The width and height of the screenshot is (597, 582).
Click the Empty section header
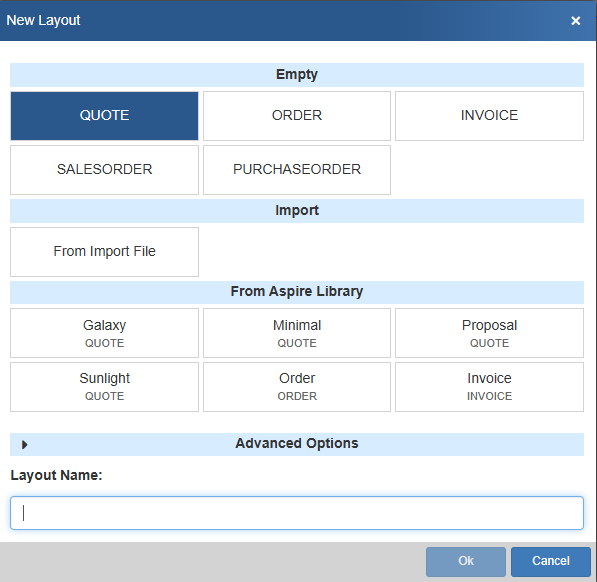[x=297, y=75]
